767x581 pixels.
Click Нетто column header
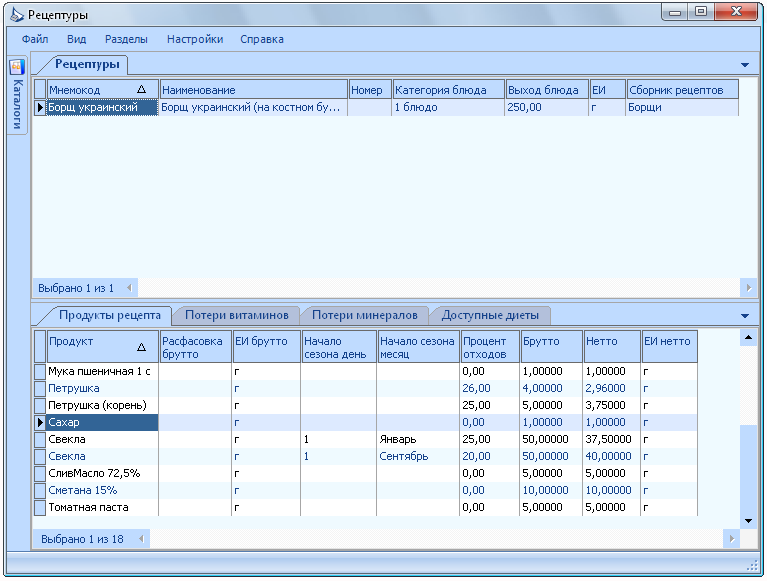612,347
